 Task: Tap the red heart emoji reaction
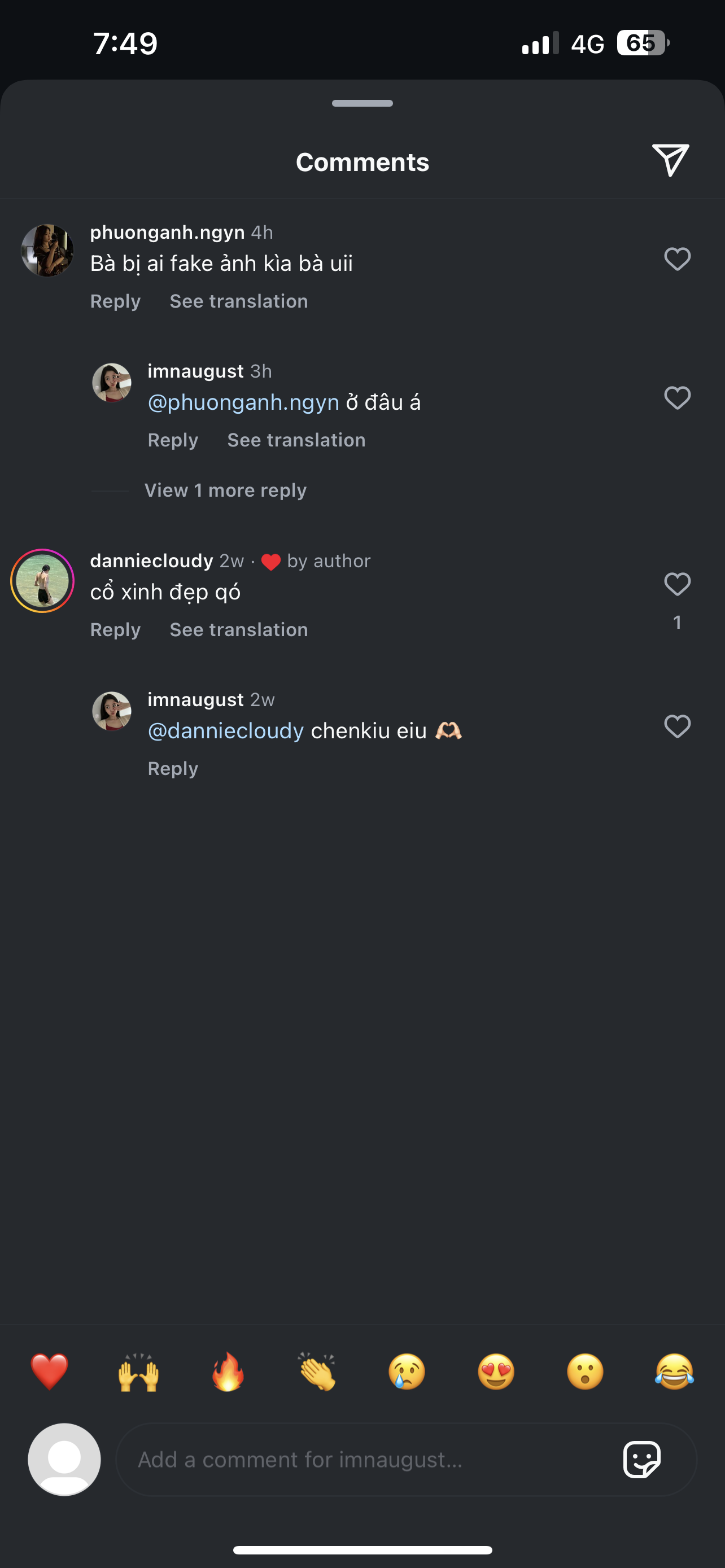(49, 1372)
